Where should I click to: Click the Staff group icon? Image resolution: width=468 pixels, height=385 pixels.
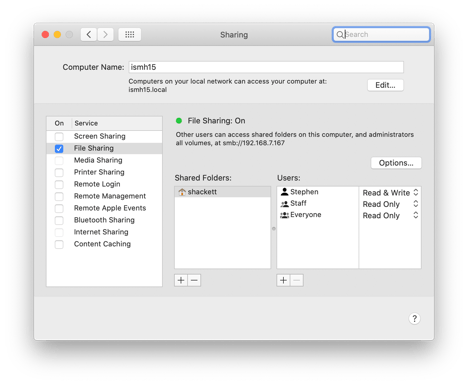[x=284, y=203]
